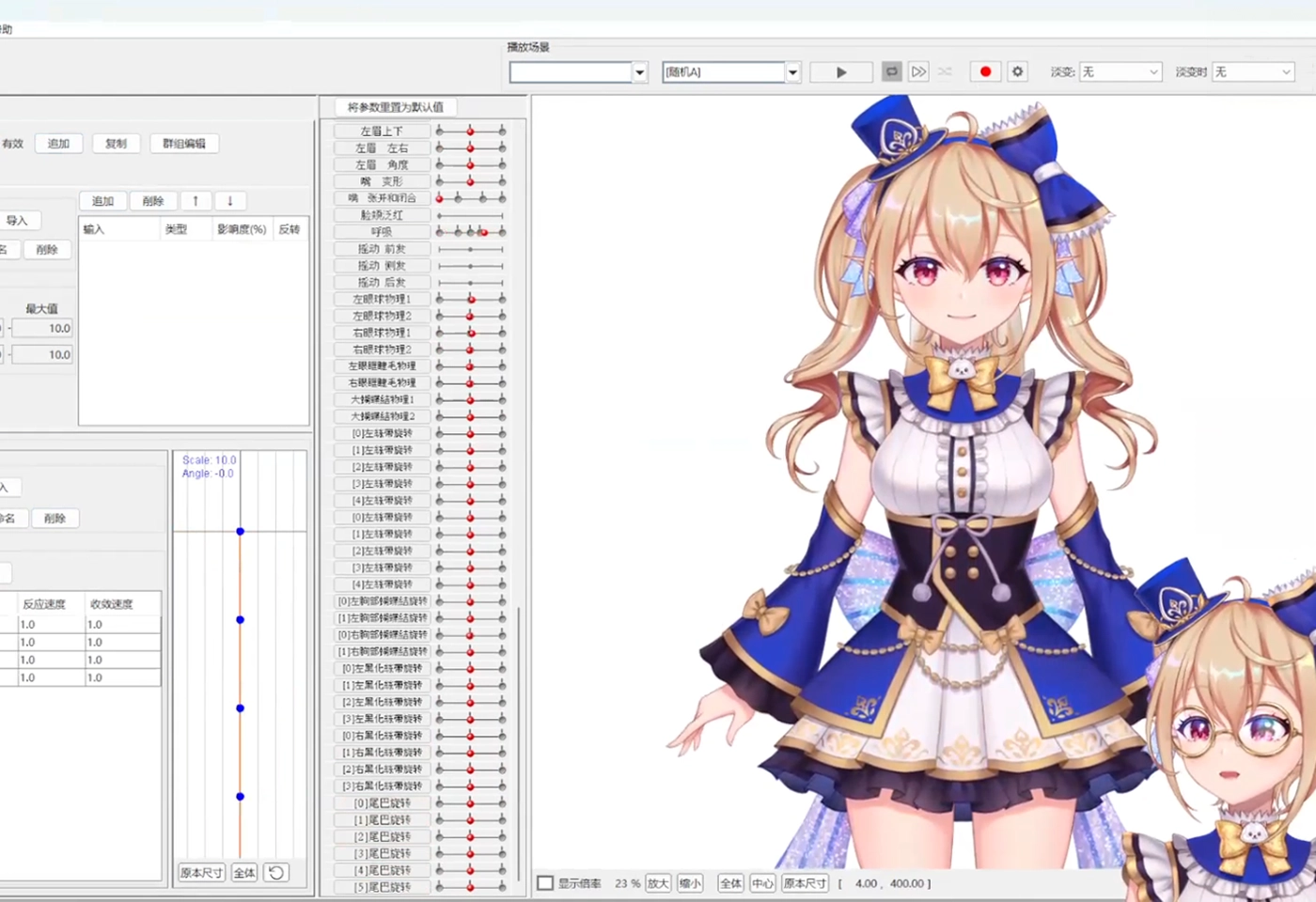
Task: Start recording with the red record button
Action: 985,71
